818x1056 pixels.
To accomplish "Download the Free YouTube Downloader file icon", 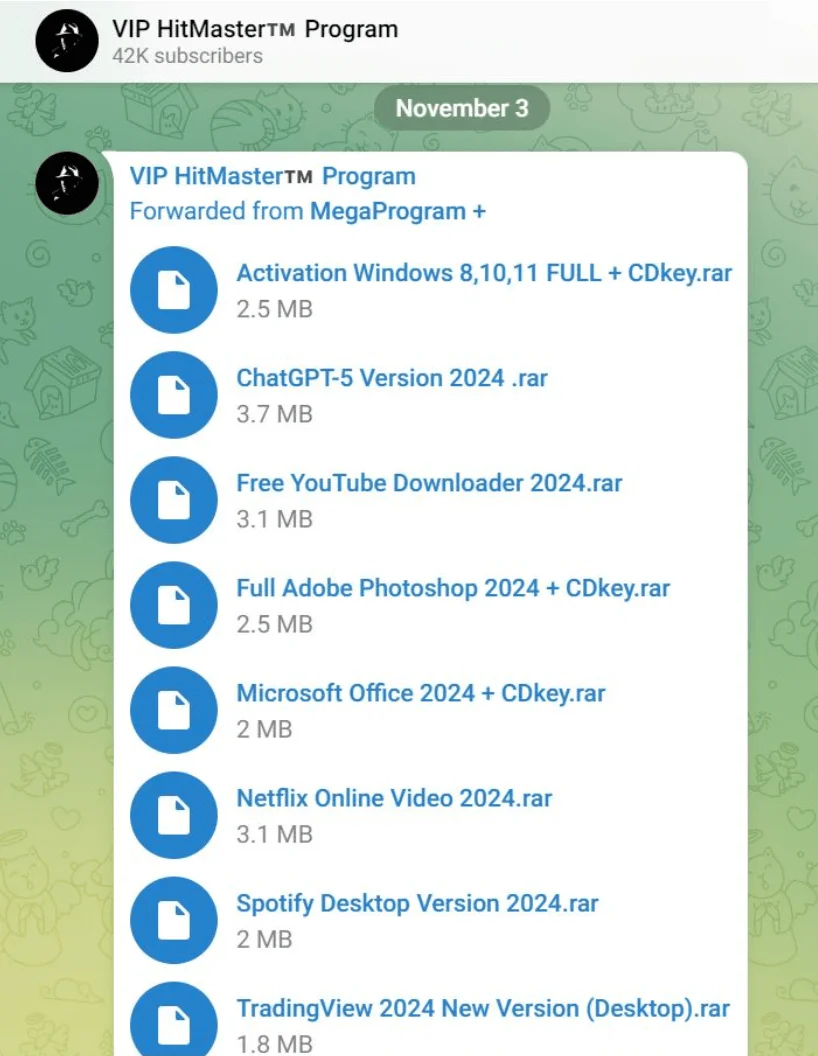I will coord(174,500).
